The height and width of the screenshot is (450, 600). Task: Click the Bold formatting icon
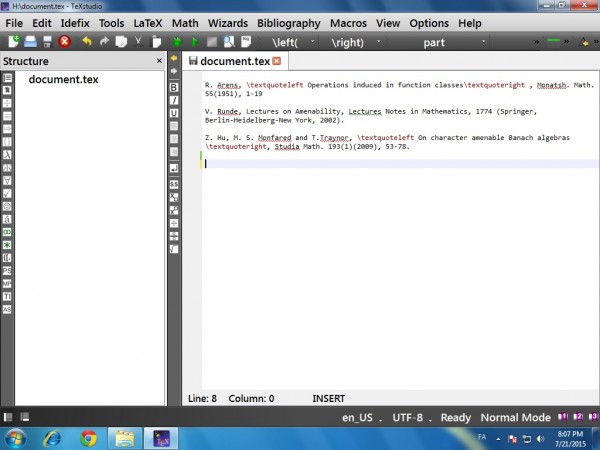point(174,87)
